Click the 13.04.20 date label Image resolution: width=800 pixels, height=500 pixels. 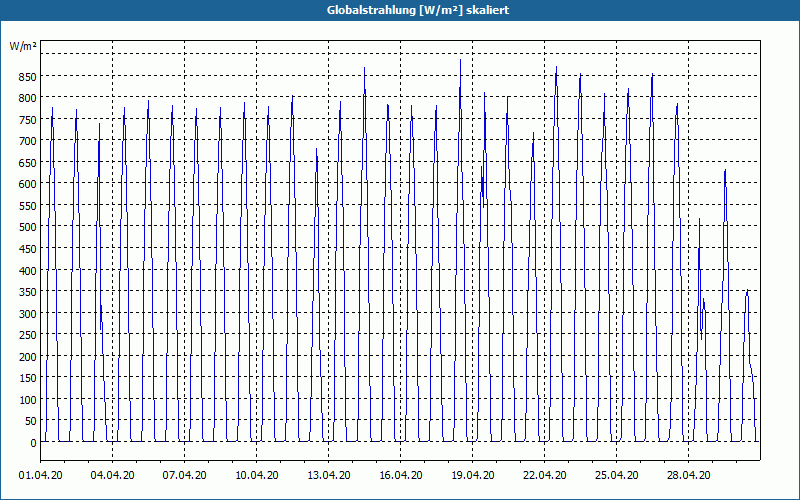coord(329,475)
